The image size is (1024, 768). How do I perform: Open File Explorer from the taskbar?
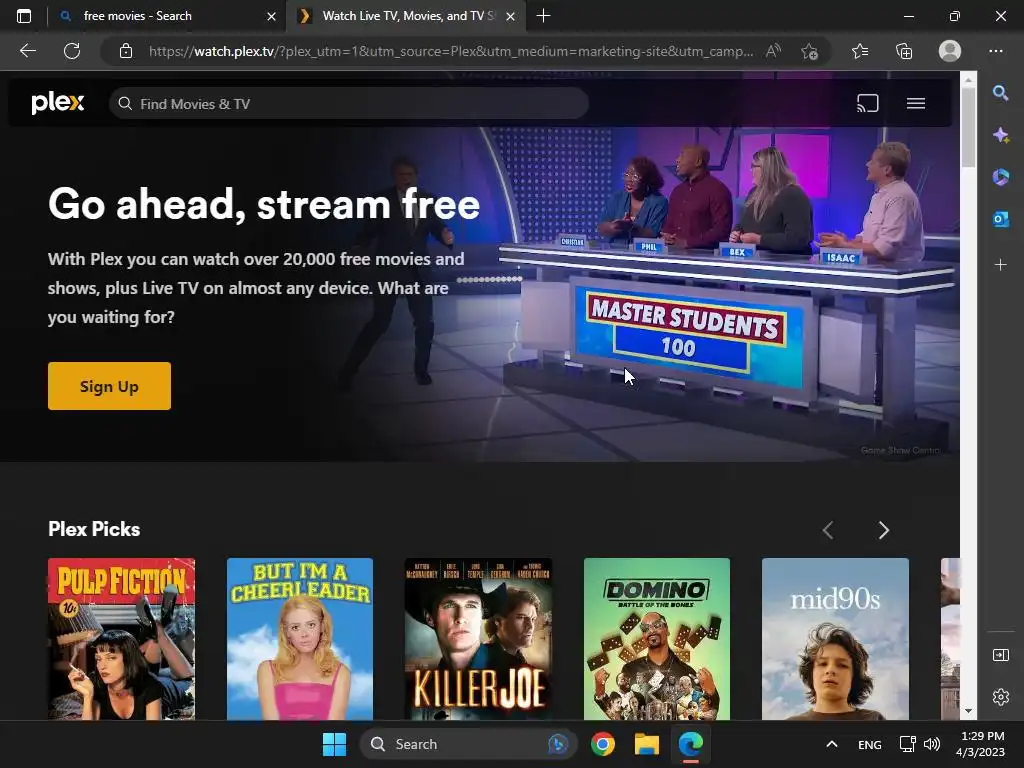[x=647, y=744]
